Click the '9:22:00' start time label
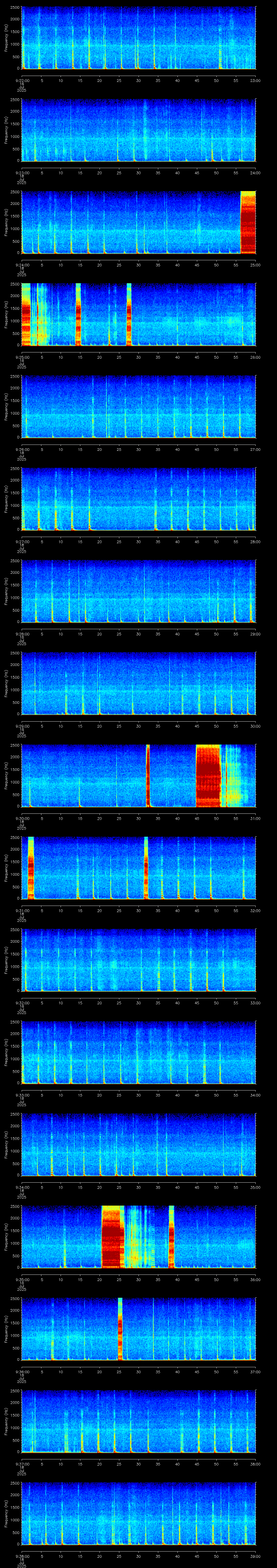 pos(22,80)
